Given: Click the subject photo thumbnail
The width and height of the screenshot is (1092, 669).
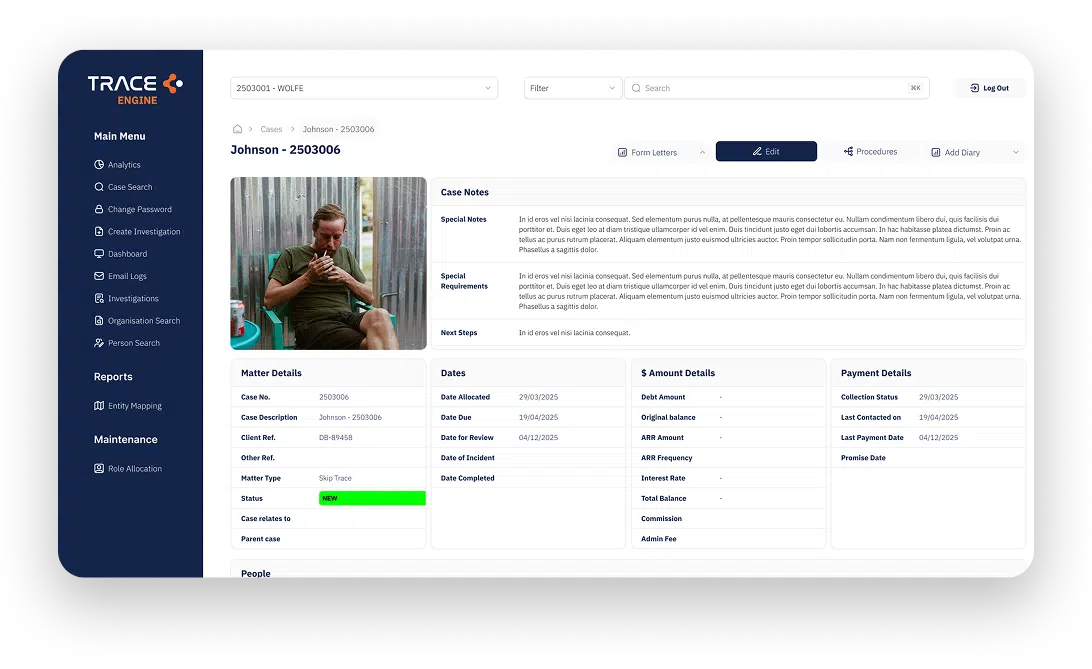Looking at the screenshot, I should [x=329, y=263].
